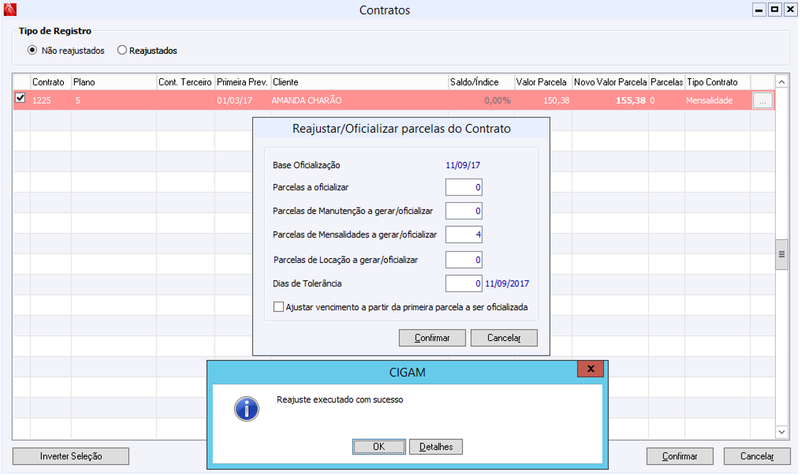Screen dimensions: 800x475
Task: Uncheck the contract 1225 row checkbox
Action: point(20,97)
